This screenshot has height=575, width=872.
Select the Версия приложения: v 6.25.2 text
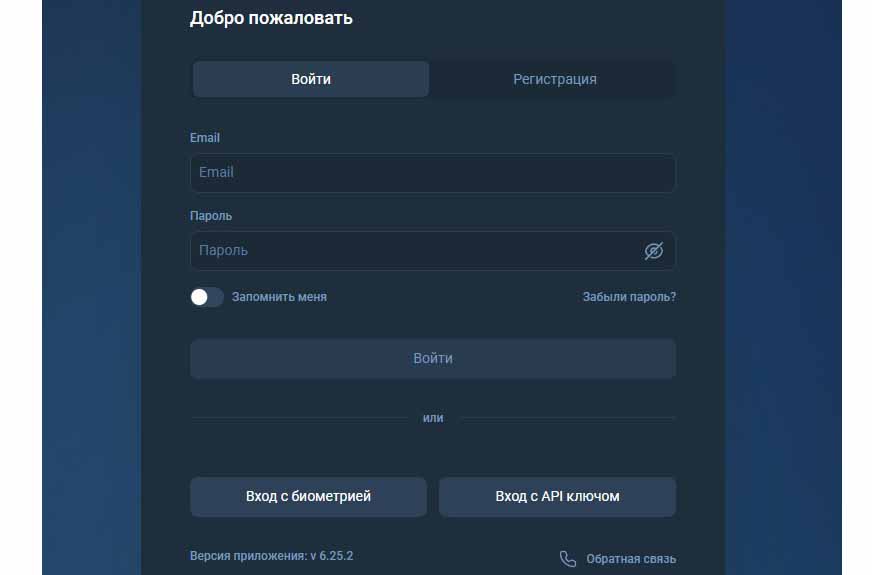(271, 556)
